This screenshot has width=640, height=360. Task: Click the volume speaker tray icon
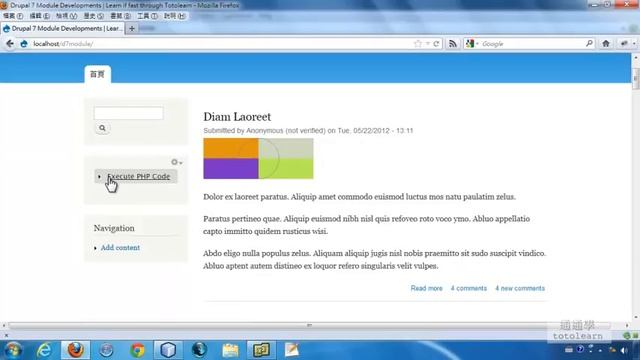(624, 350)
